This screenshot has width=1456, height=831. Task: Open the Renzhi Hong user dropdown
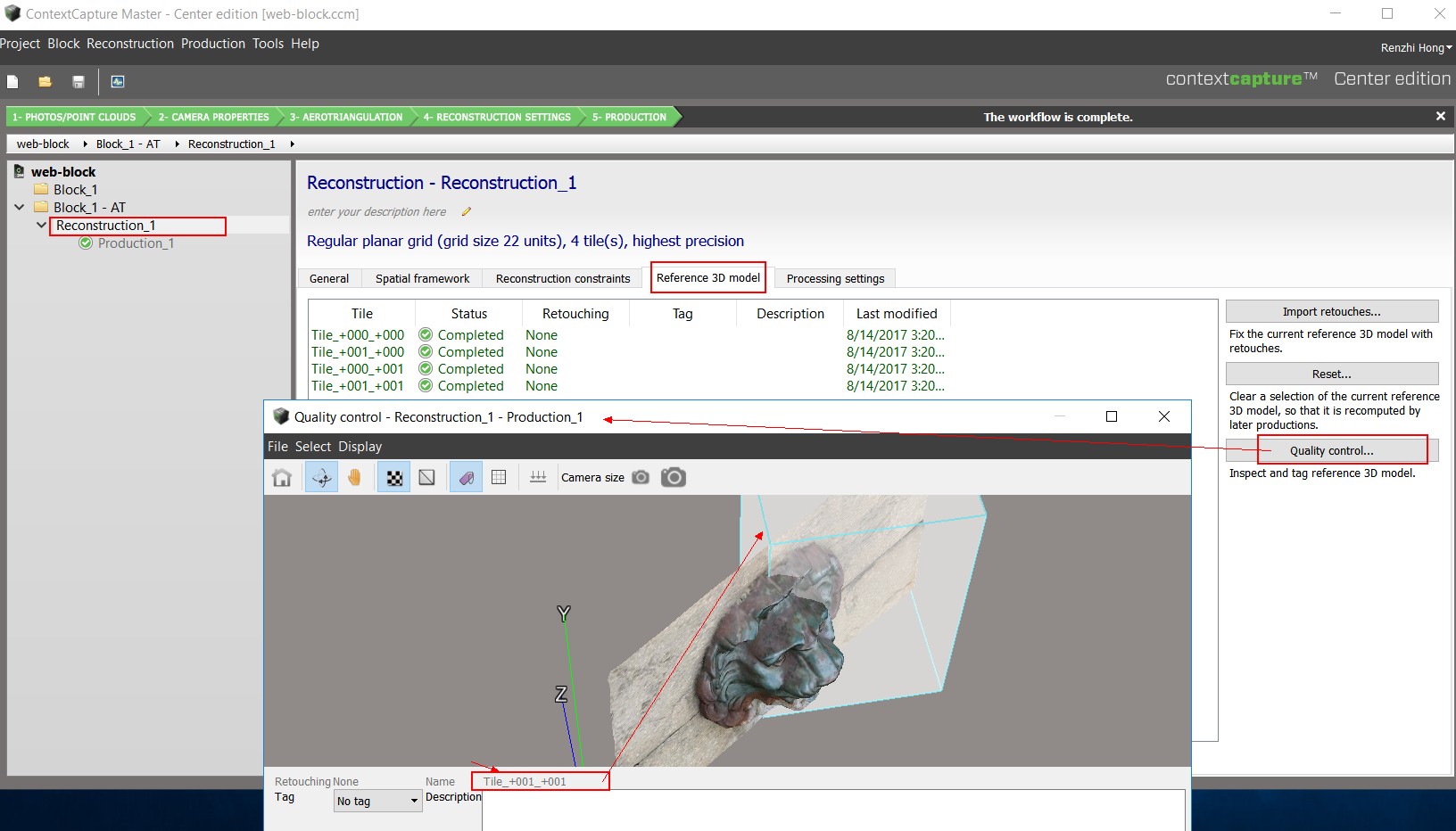point(1416,48)
